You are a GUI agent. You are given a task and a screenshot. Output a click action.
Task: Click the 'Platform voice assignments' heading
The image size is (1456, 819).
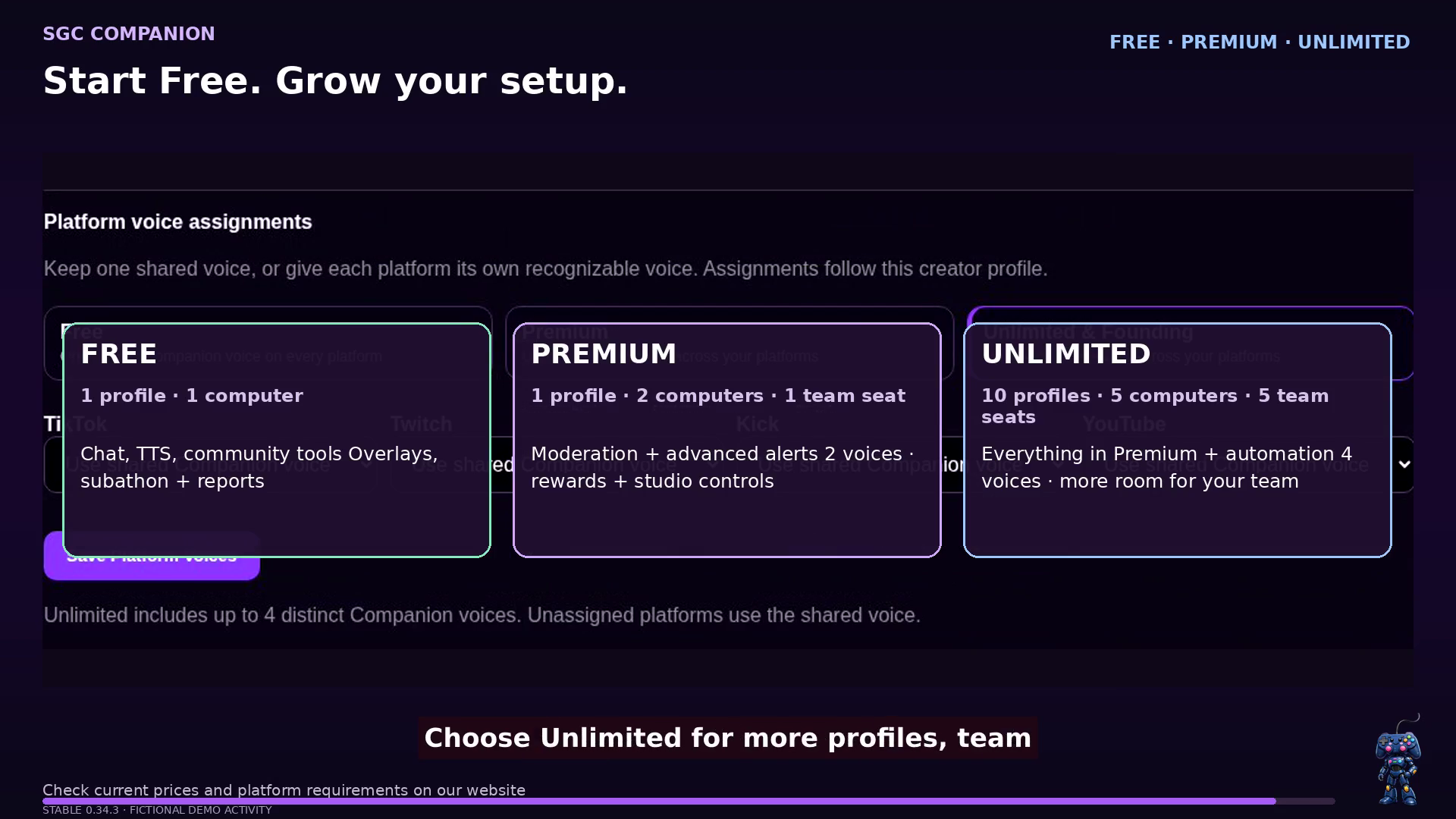(x=177, y=221)
